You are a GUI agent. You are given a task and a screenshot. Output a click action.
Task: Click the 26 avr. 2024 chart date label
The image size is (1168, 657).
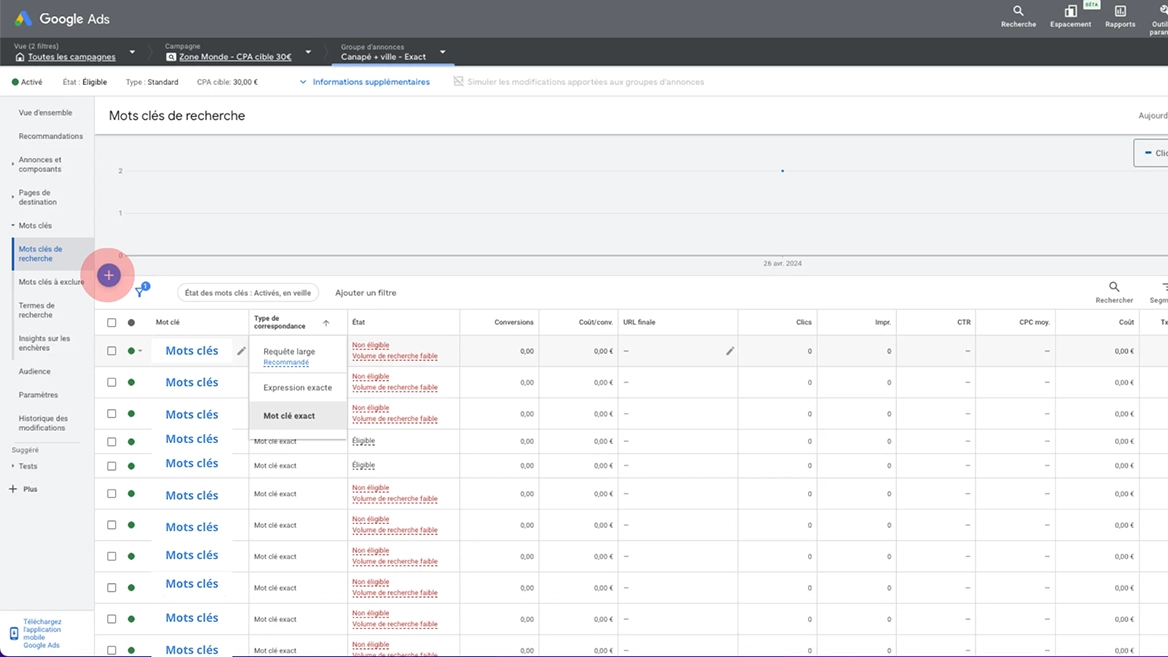[x=782, y=264]
